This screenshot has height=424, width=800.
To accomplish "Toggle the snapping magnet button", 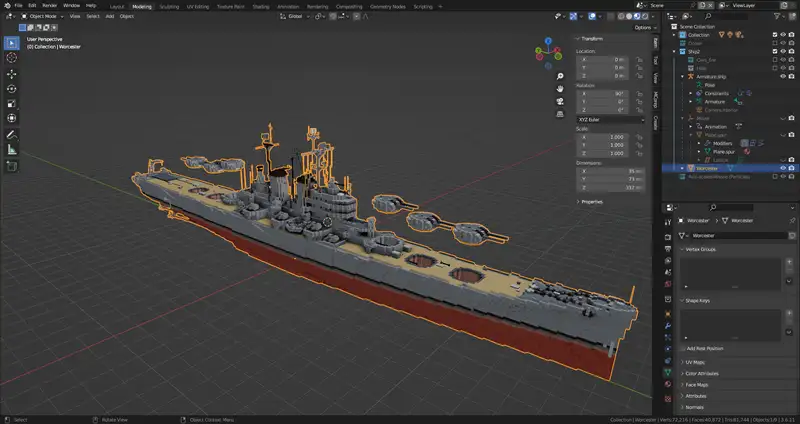I will point(333,16).
